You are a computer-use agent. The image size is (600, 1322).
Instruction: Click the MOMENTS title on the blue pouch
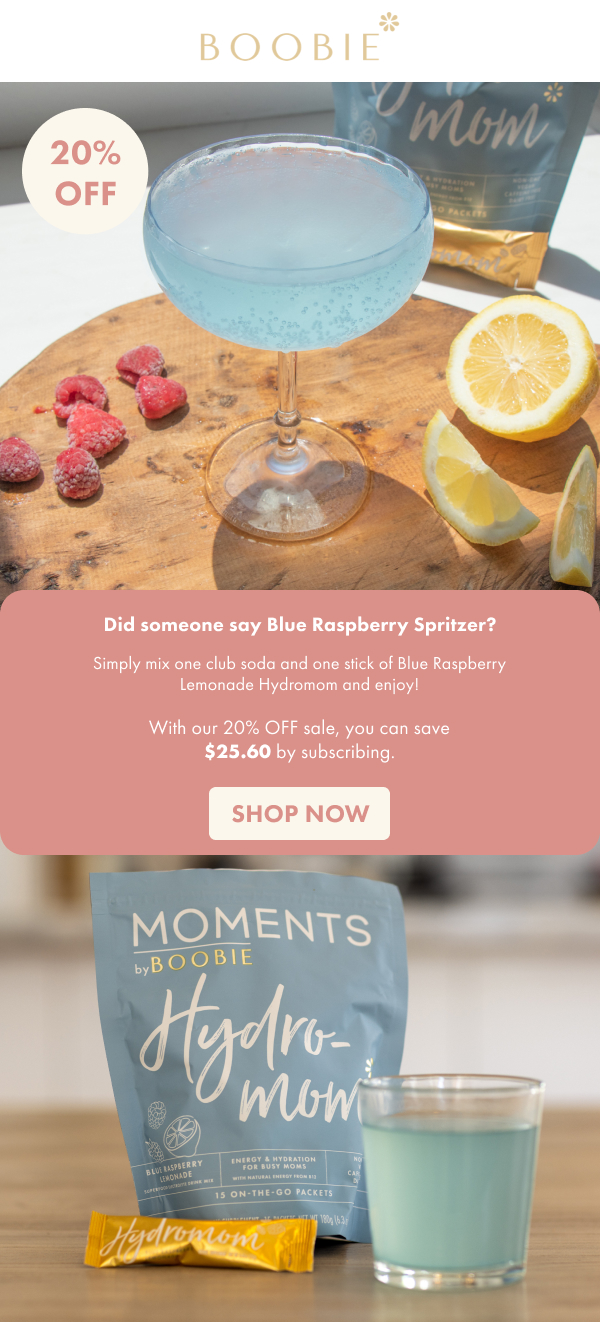(x=252, y=929)
